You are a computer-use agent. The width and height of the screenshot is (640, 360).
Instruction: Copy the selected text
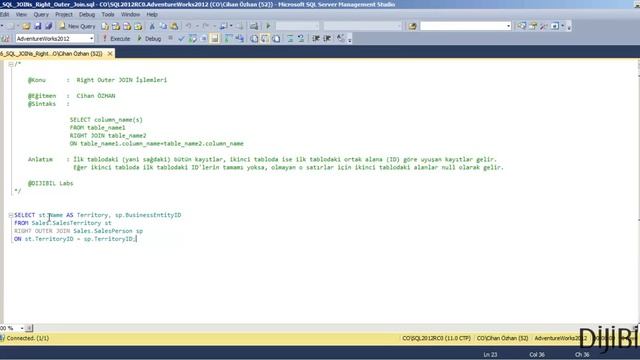coord(163,26)
